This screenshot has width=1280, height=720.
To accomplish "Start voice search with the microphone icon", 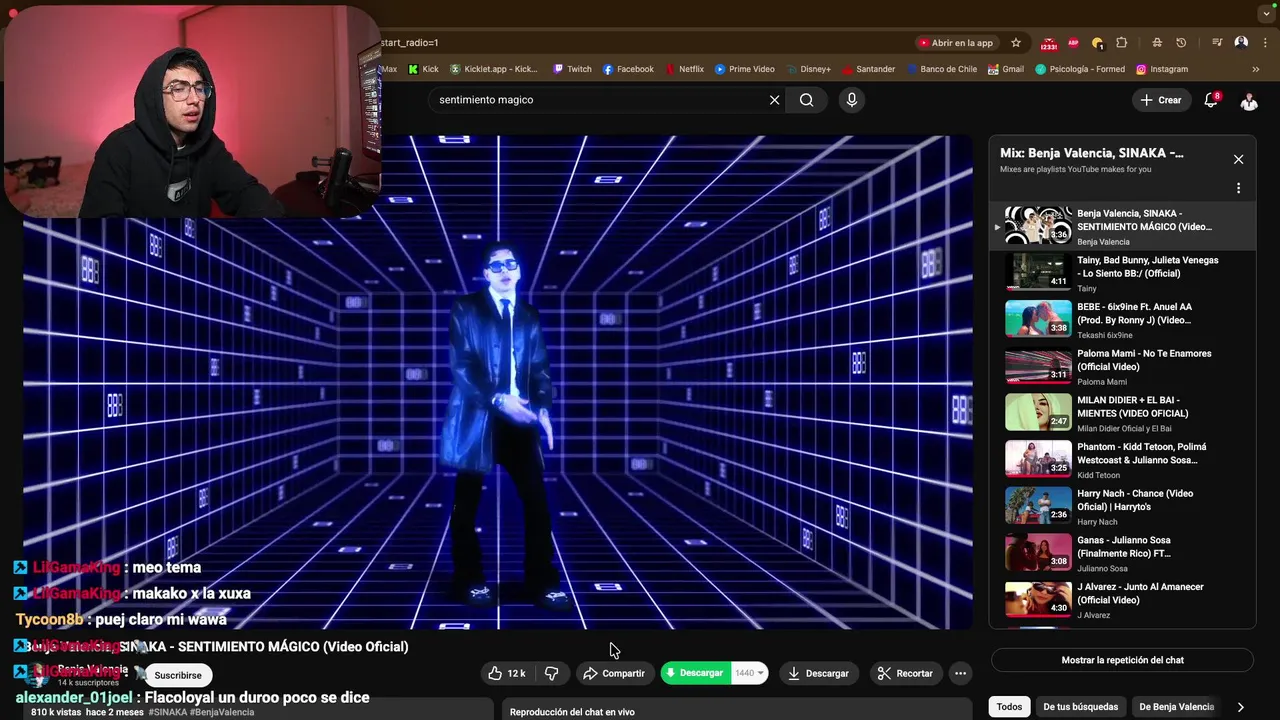I will [x=852, y=100].
